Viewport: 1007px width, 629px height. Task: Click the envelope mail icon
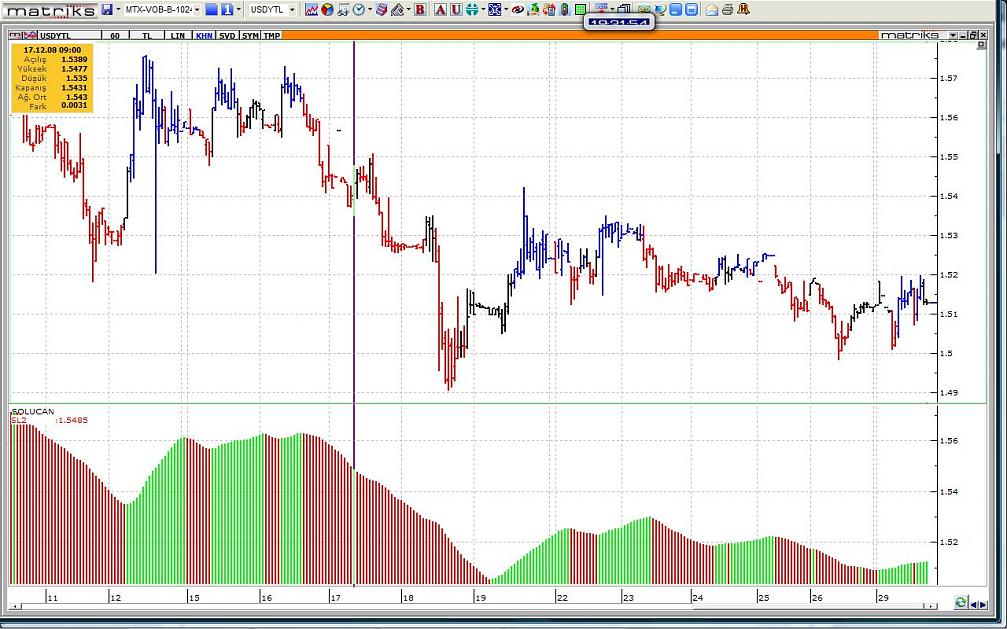click(711, 9)
